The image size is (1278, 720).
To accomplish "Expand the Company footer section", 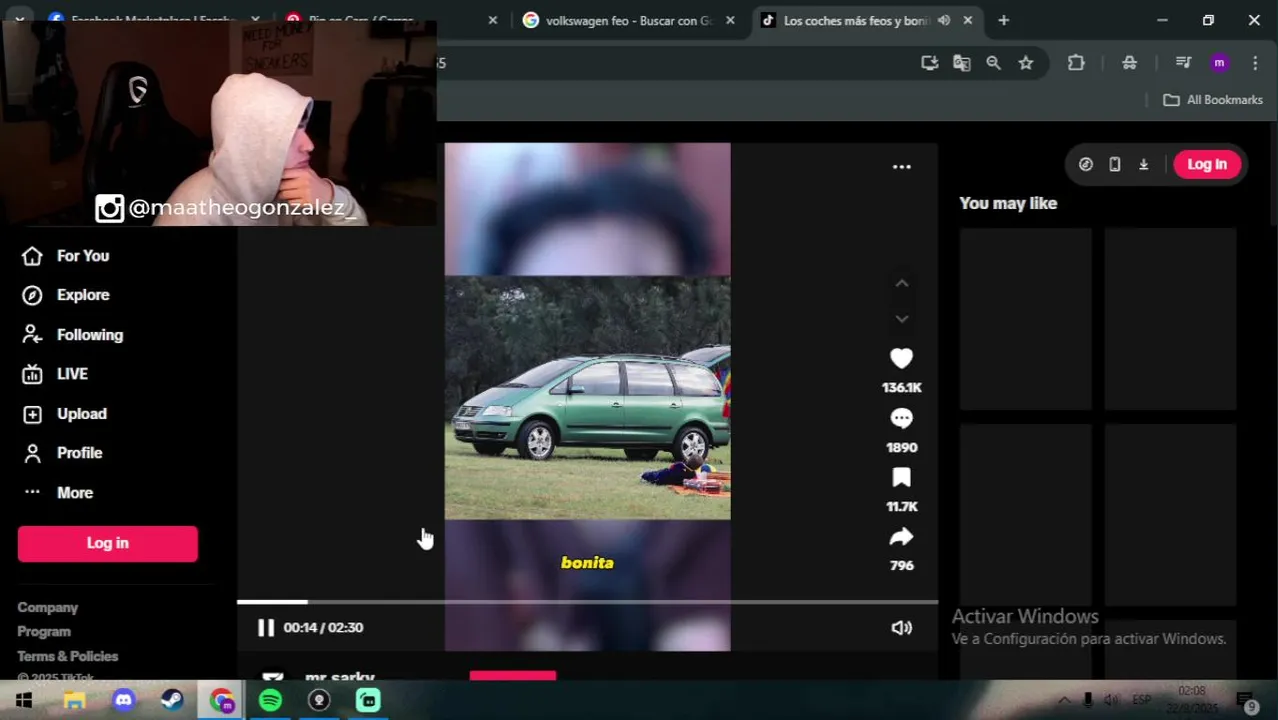I will click(47, 608).
